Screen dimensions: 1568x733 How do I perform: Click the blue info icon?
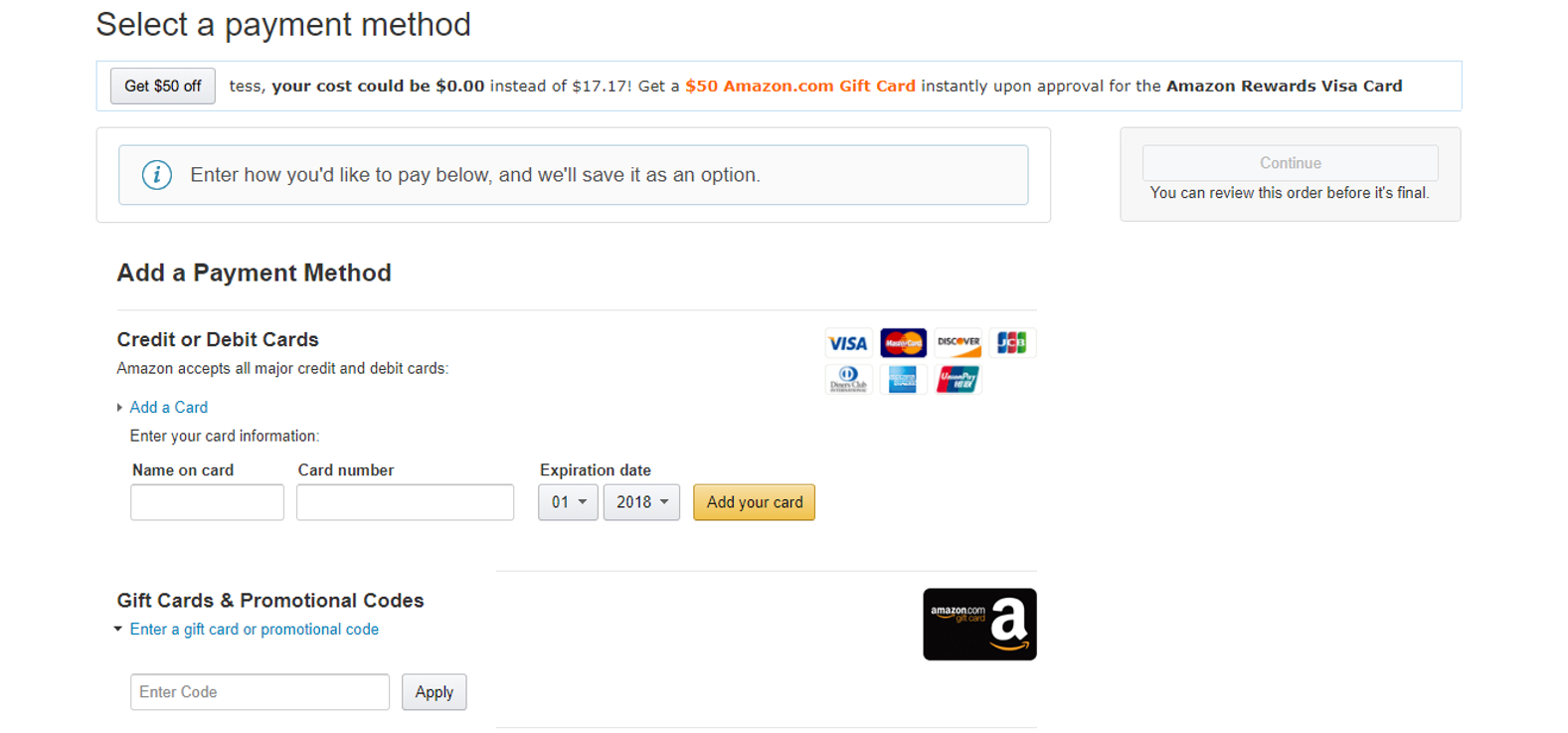157,175
